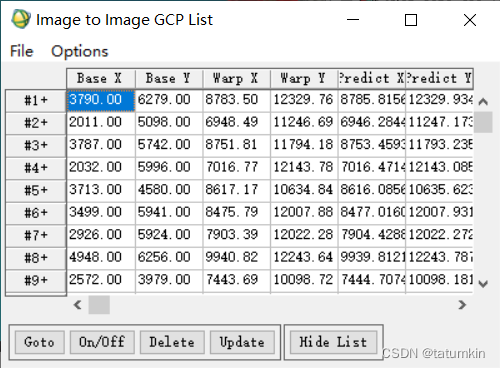
Task: Select row header #3+
Action: point(36,146)
